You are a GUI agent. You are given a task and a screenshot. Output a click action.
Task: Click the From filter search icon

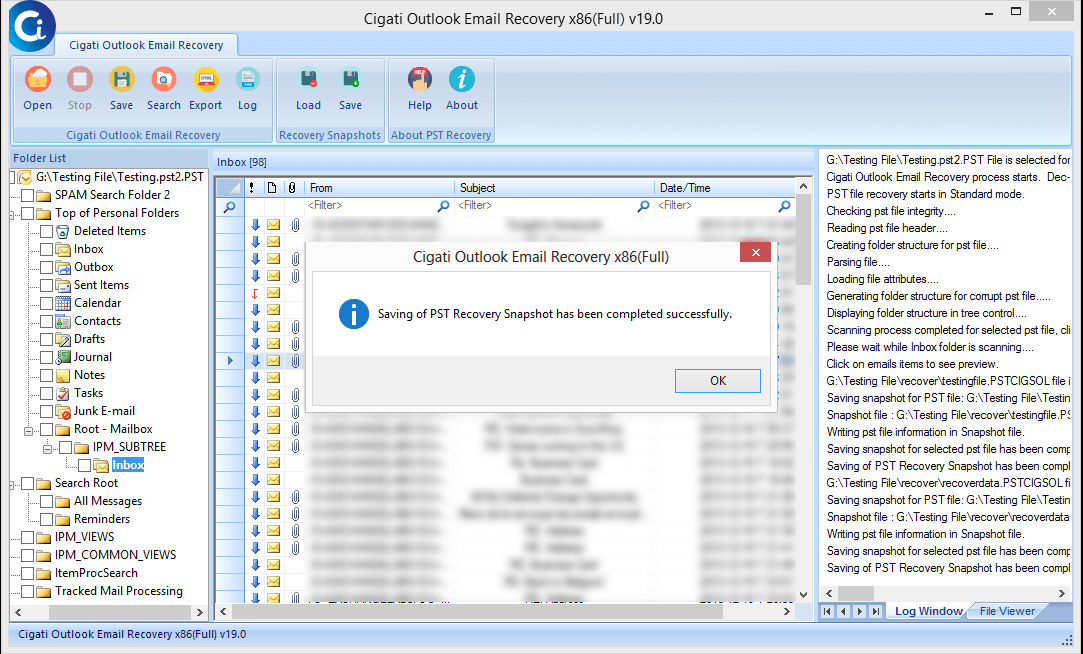443,206
